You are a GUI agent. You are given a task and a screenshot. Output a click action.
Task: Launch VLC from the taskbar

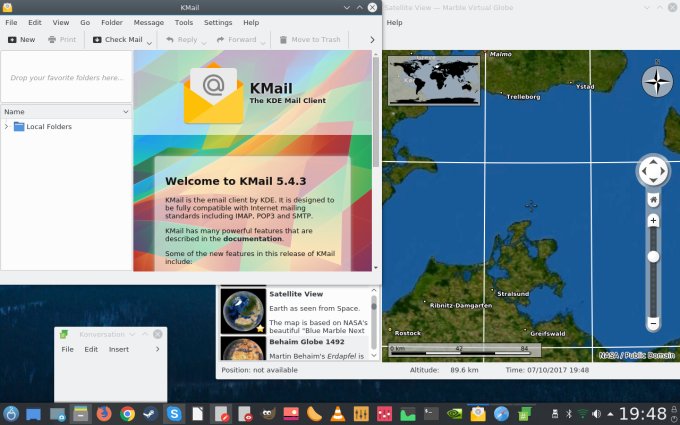(339, 413)
